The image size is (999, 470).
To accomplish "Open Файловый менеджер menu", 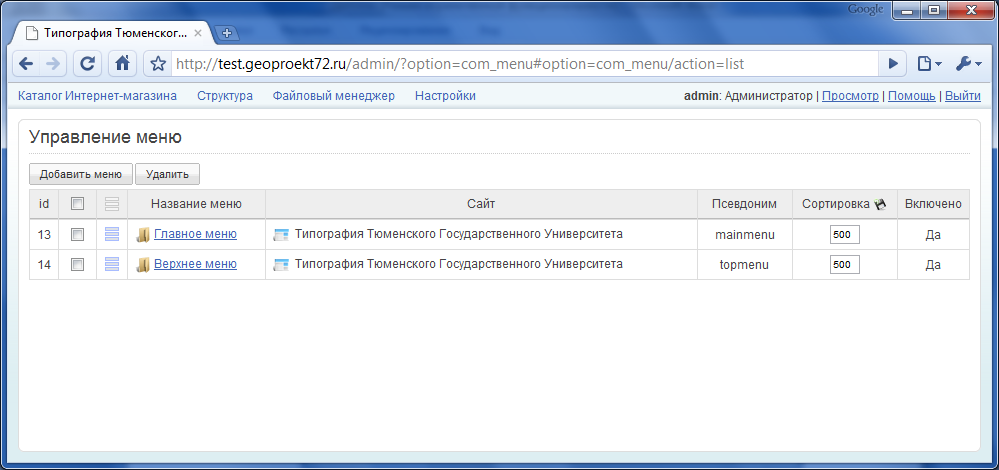I will (x=334, y=96).
